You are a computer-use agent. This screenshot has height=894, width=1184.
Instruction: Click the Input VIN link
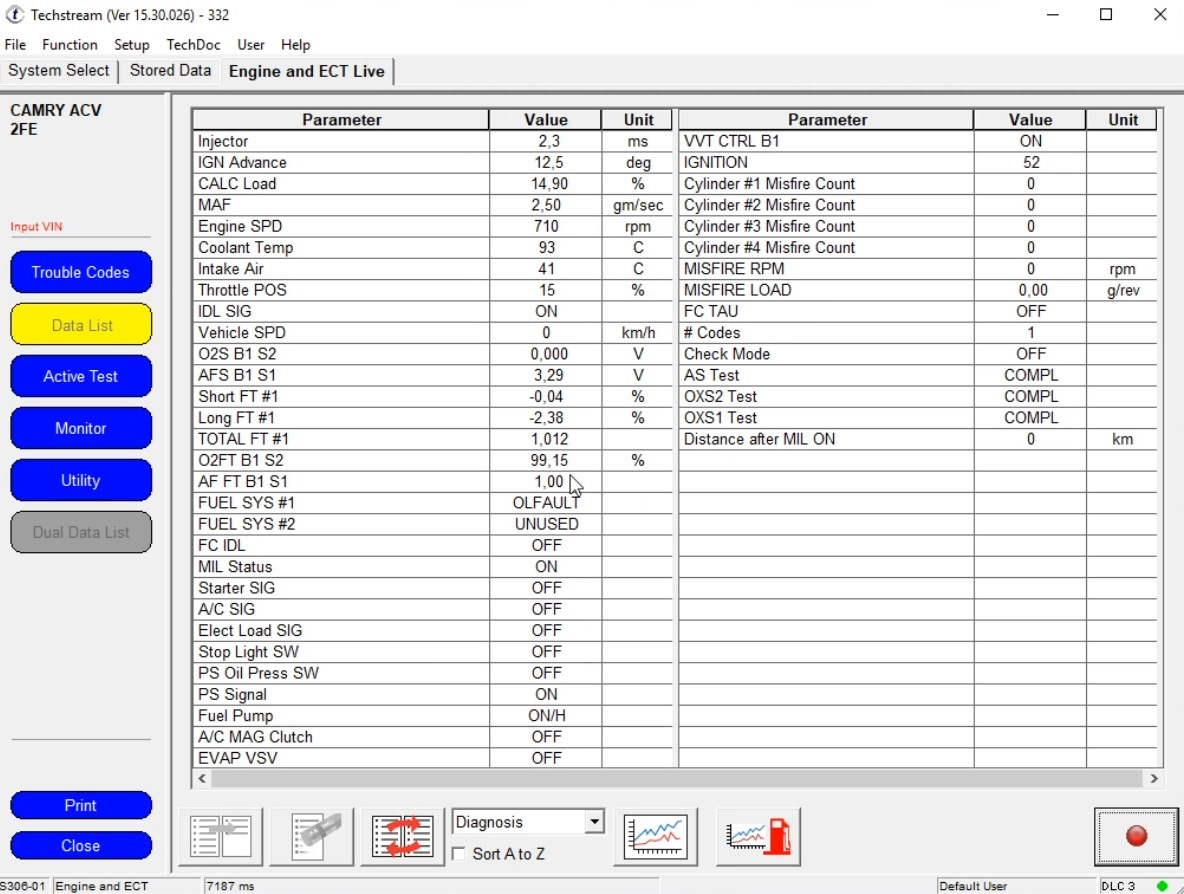(x=36, y=227)
